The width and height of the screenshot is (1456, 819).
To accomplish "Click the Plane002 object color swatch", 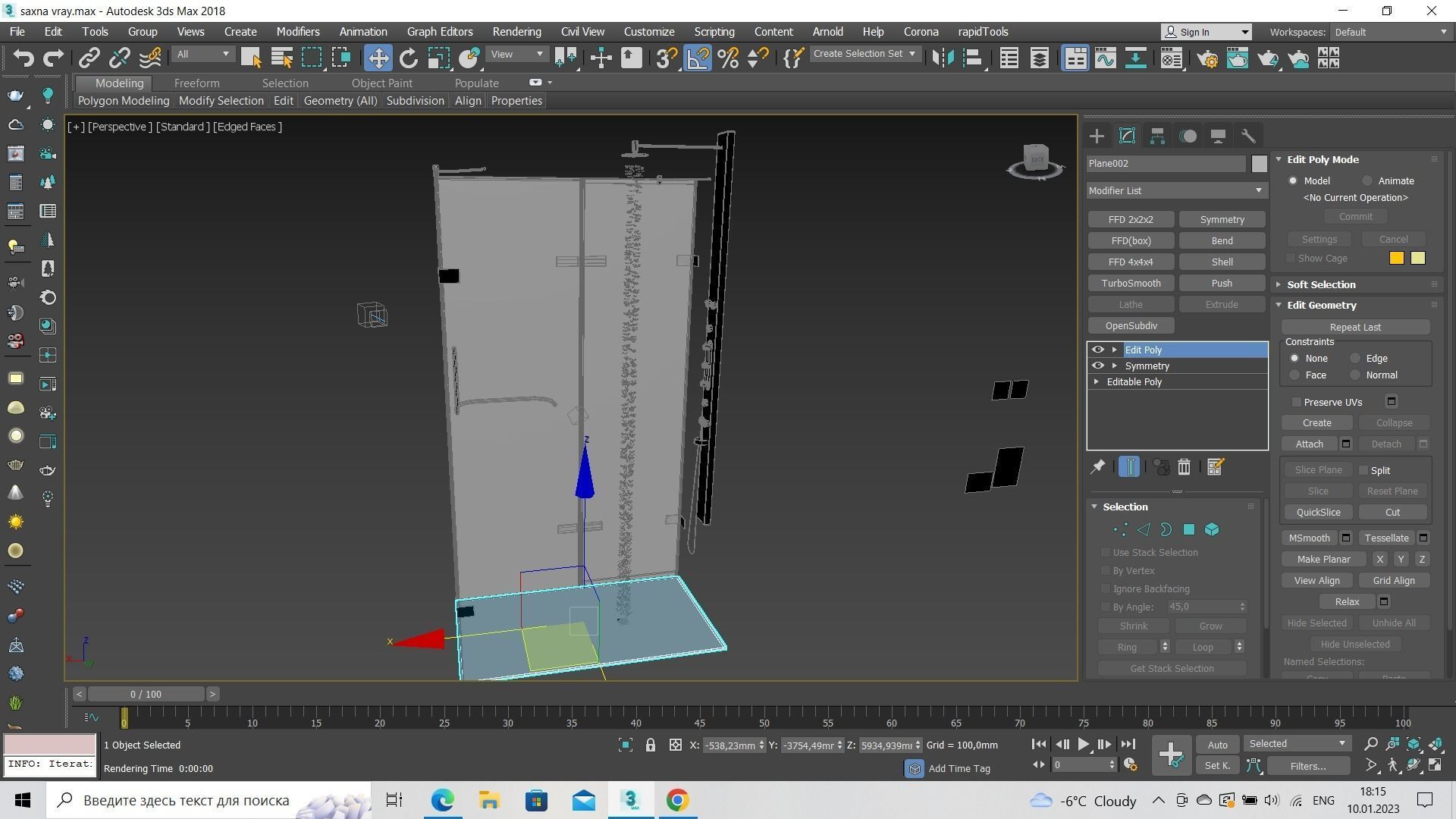I will point(1259,164).
